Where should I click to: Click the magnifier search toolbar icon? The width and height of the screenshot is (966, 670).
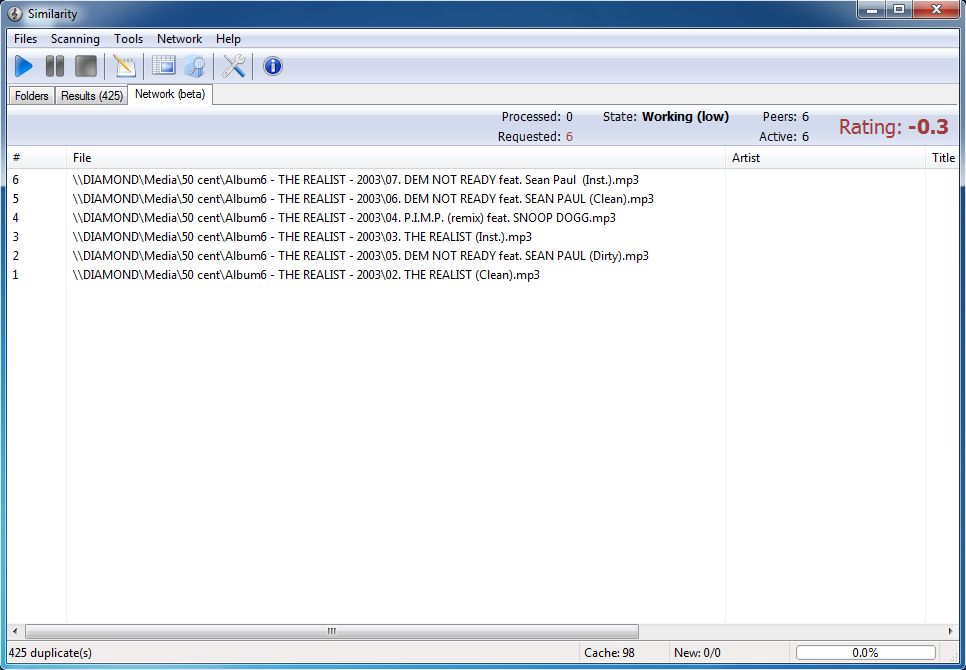click(195, 66)
